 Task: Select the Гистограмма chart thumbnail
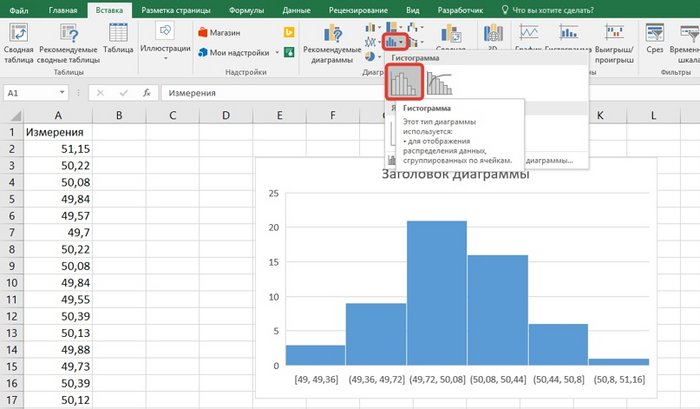[x=405, y=80]
